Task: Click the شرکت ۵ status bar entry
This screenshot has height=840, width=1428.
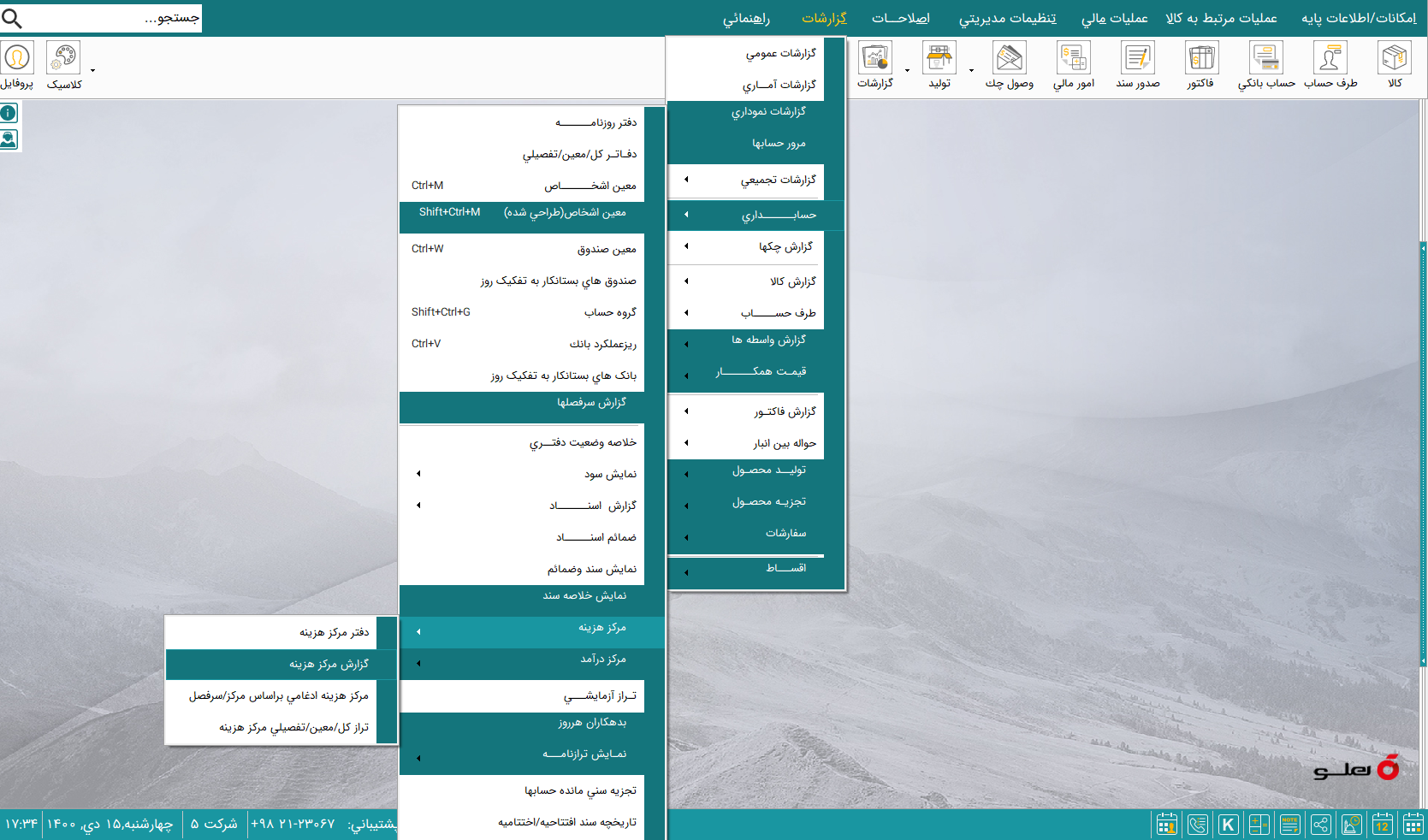Action: pyautogui.click(x=214, y=824)
